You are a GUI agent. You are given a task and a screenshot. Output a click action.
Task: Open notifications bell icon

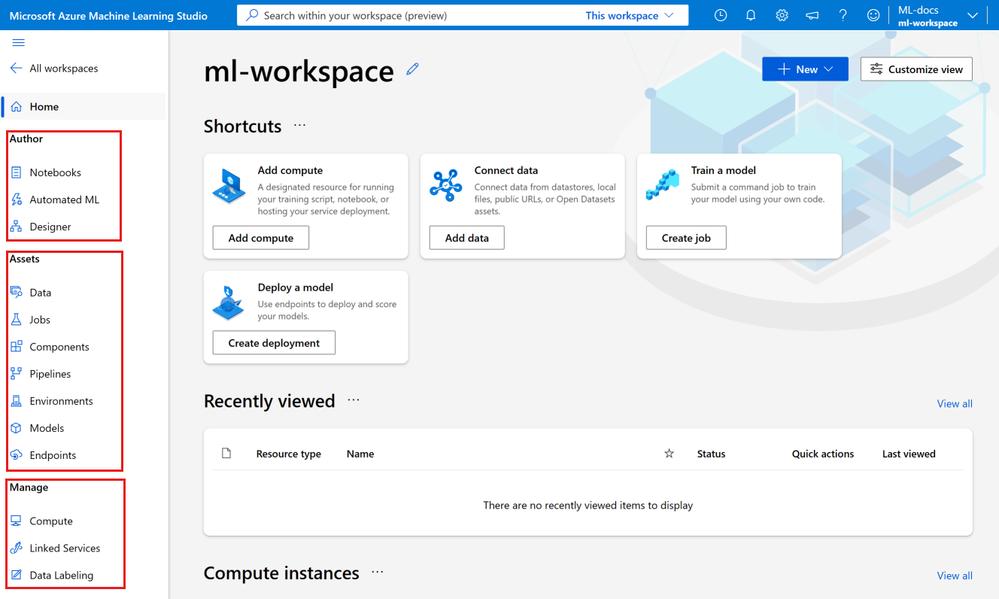(751, 15)
